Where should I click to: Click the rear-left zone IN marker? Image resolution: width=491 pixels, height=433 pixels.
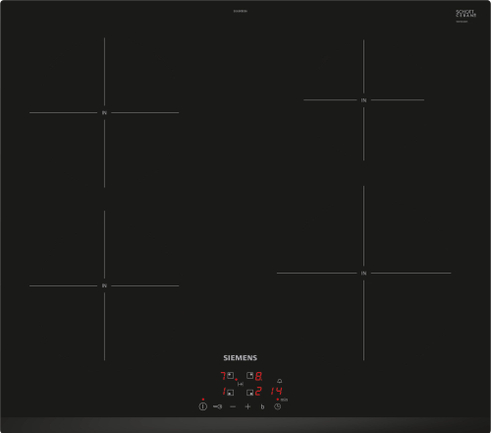tap(104, 113)
